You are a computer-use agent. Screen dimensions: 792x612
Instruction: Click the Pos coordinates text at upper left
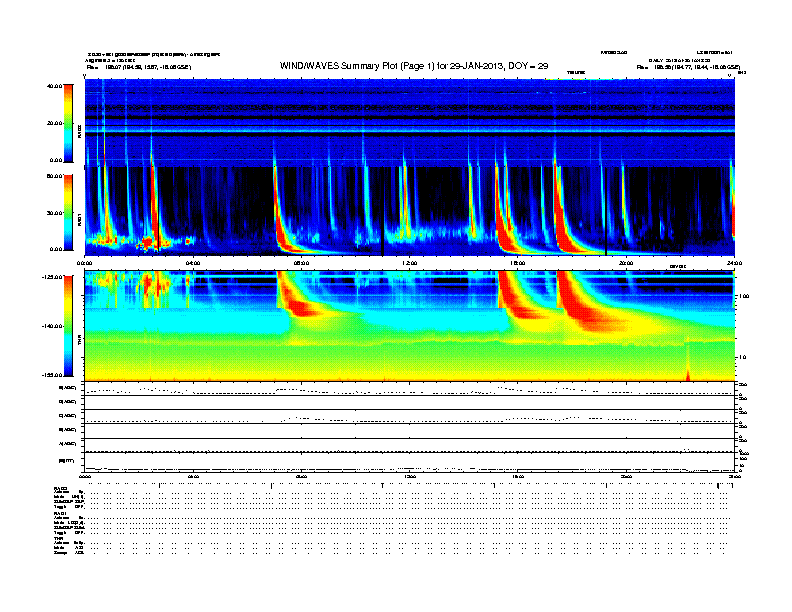[x=139, y=67]
